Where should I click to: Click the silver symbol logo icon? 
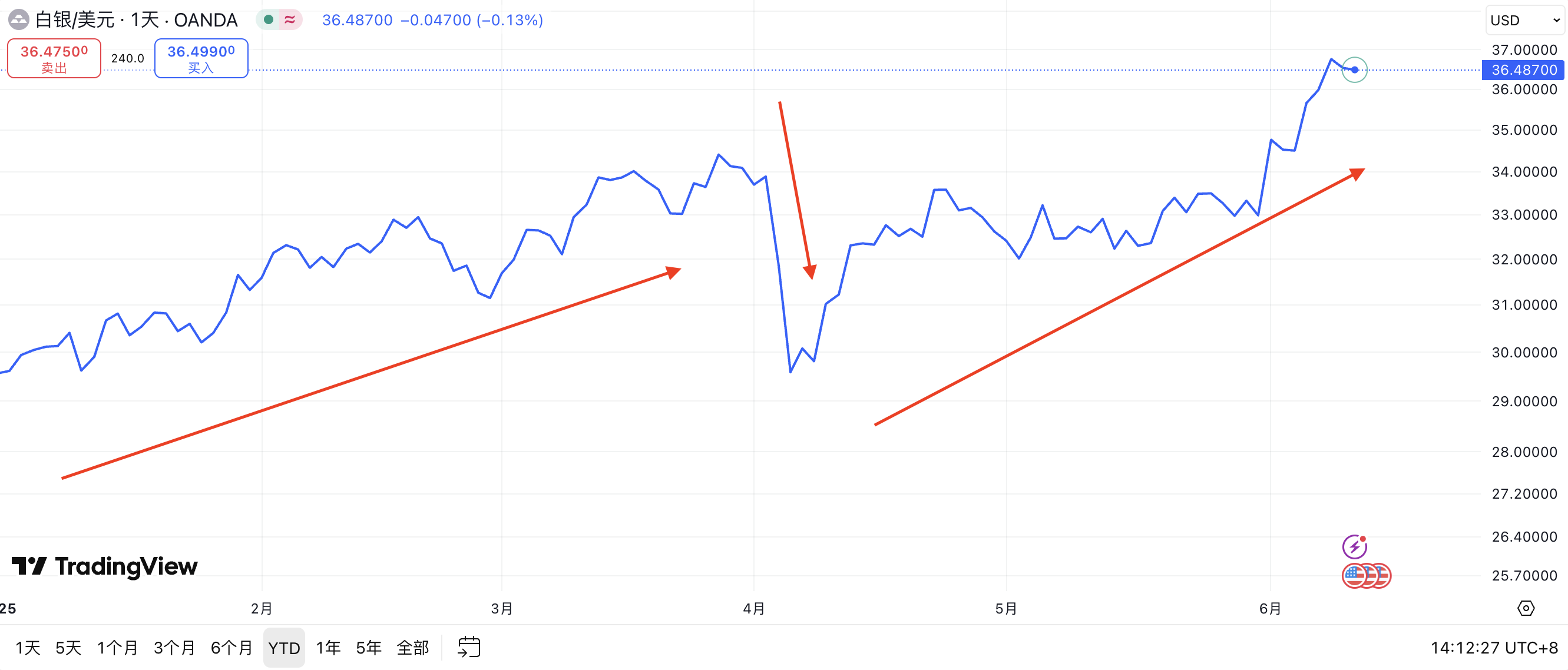click(18, 19)
